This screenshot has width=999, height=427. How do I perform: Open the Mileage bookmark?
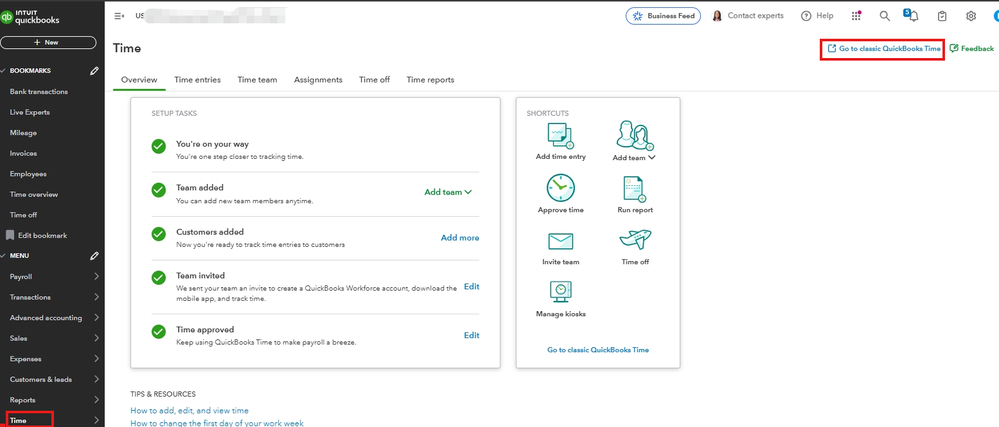coord(23,133)
